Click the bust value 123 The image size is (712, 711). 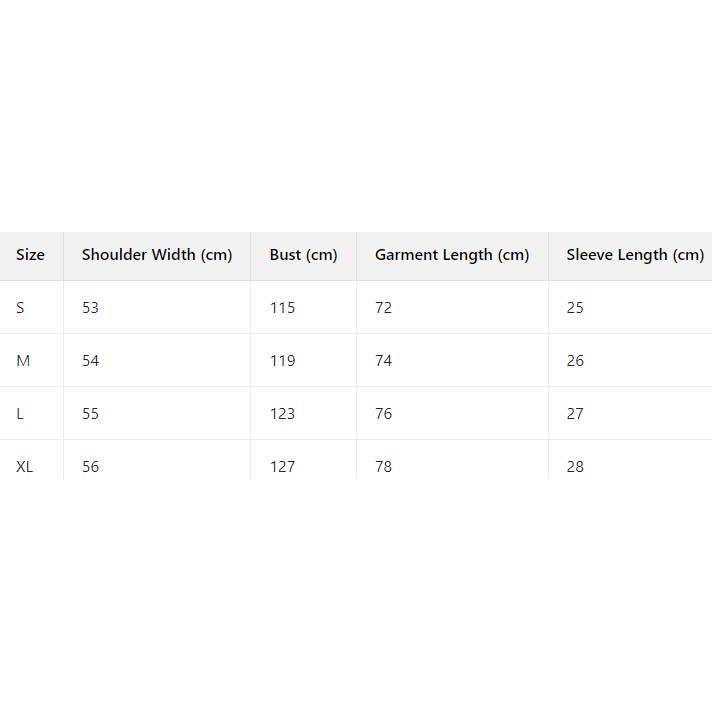[x=283, y=414]
